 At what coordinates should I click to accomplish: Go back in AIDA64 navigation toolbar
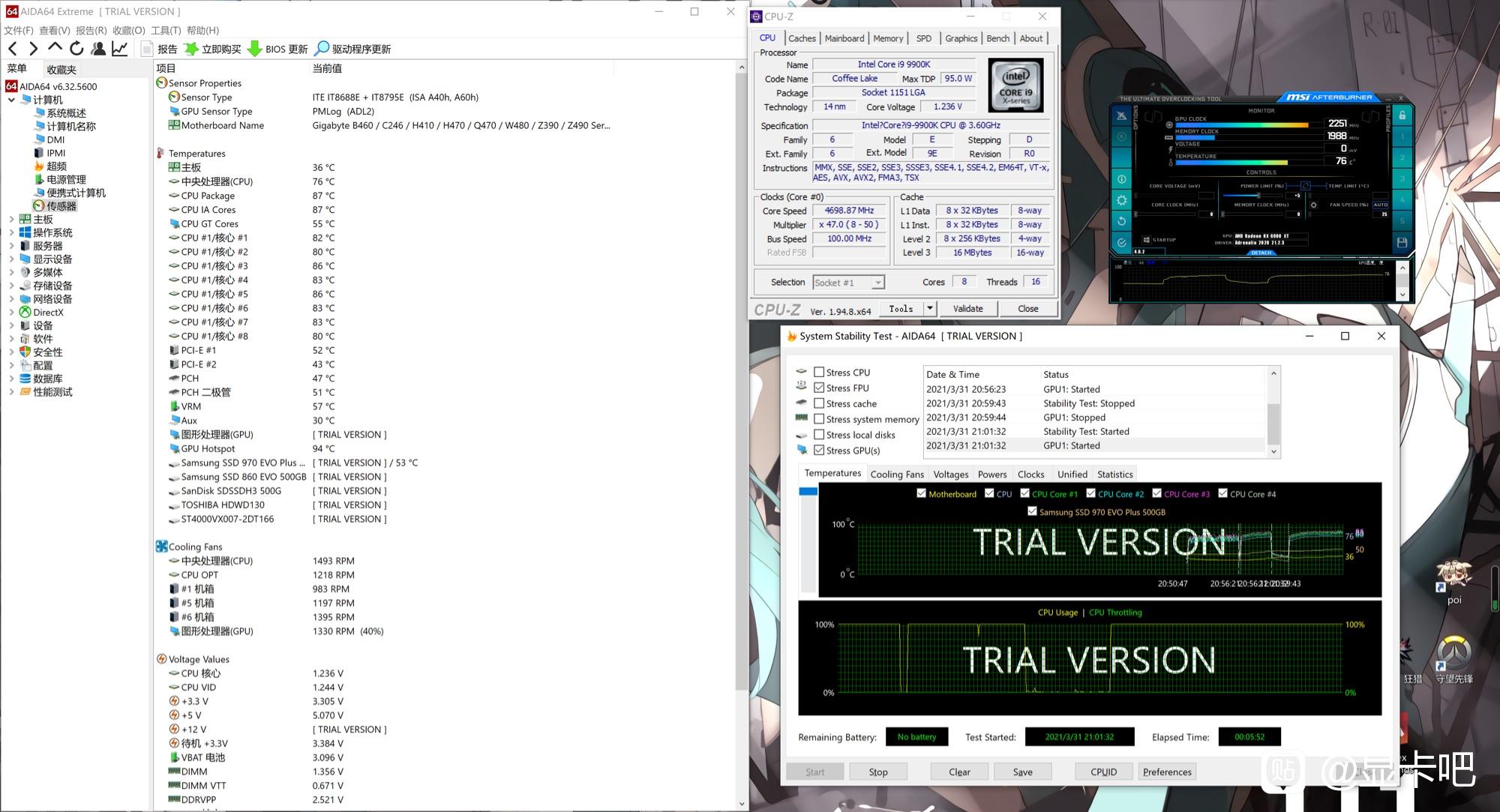pyautogui.click(x=13, y=49)
